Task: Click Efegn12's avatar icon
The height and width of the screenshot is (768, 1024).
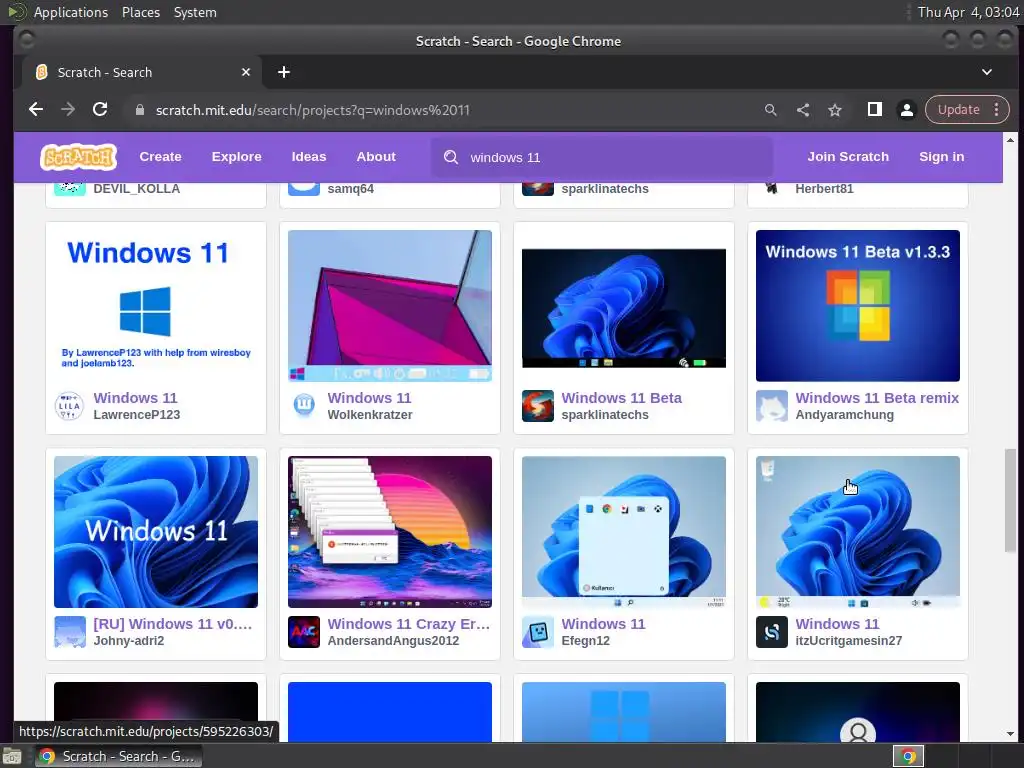Action: pos(537,632)
